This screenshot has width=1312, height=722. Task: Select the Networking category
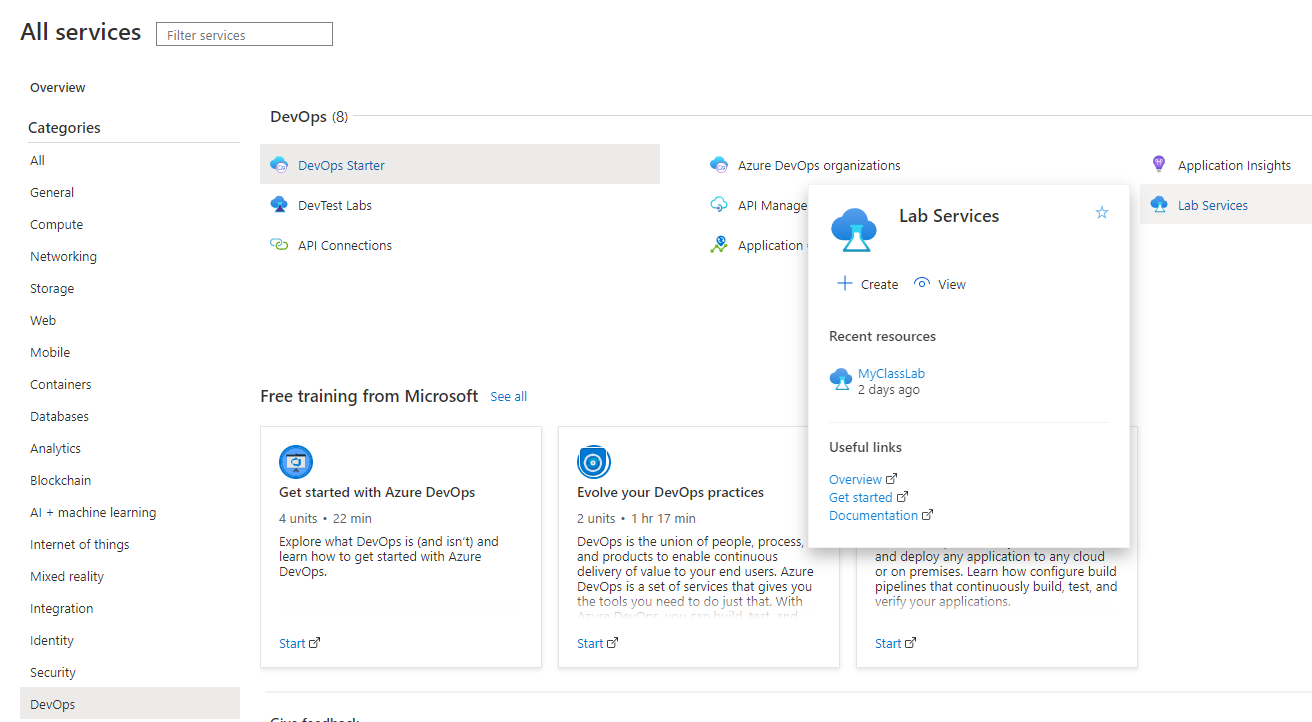63,256
